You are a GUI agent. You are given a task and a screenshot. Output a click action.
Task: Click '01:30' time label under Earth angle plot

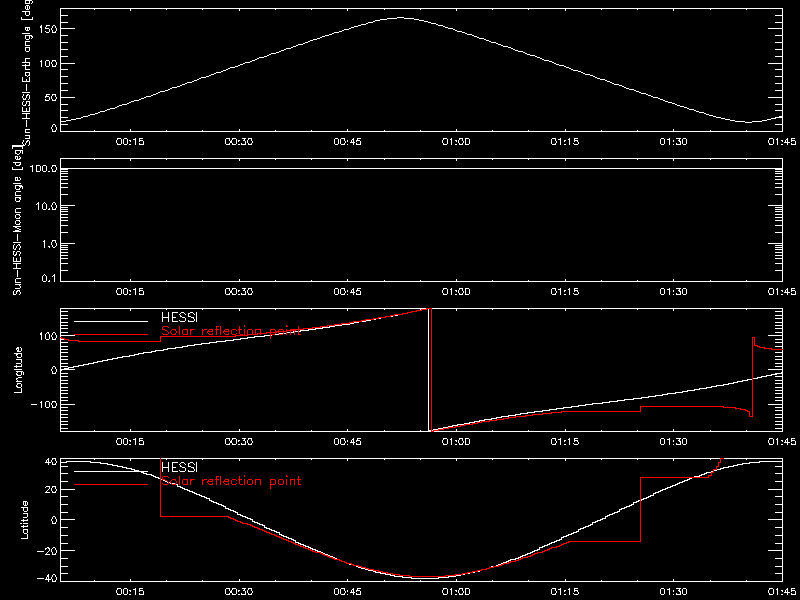[673, 142]
